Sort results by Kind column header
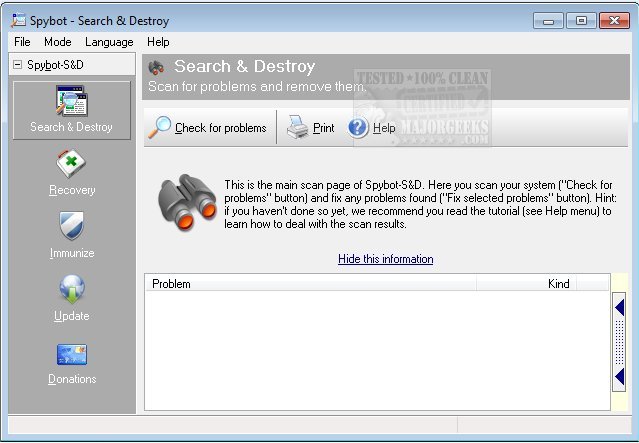639x443 pixels. click(526, 284)
